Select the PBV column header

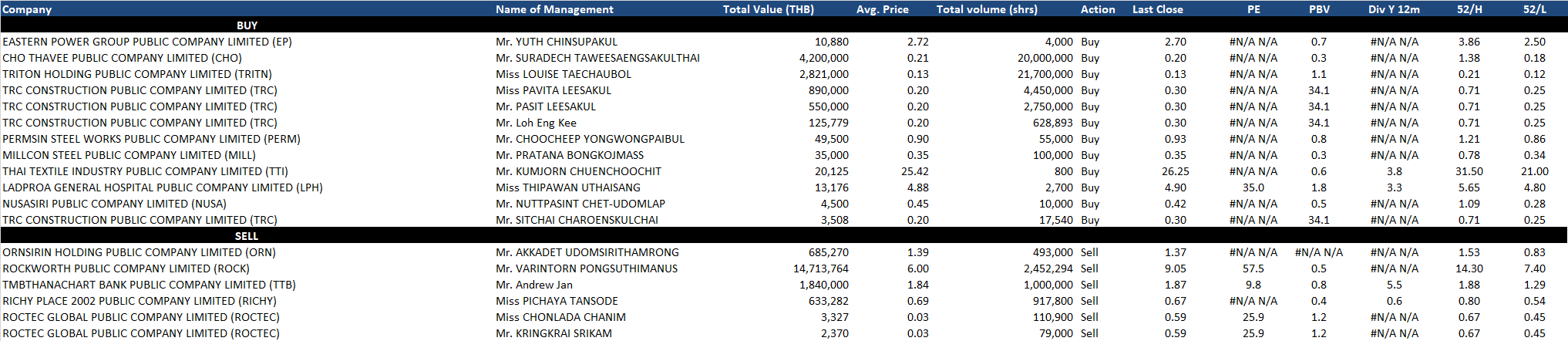[1319, 9]
